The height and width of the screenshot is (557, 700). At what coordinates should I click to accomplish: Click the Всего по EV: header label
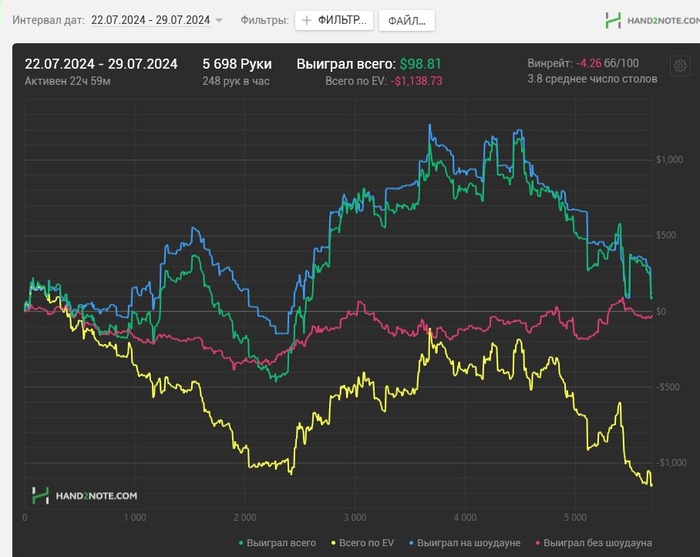pyautogui.click(x=356, y=81)
